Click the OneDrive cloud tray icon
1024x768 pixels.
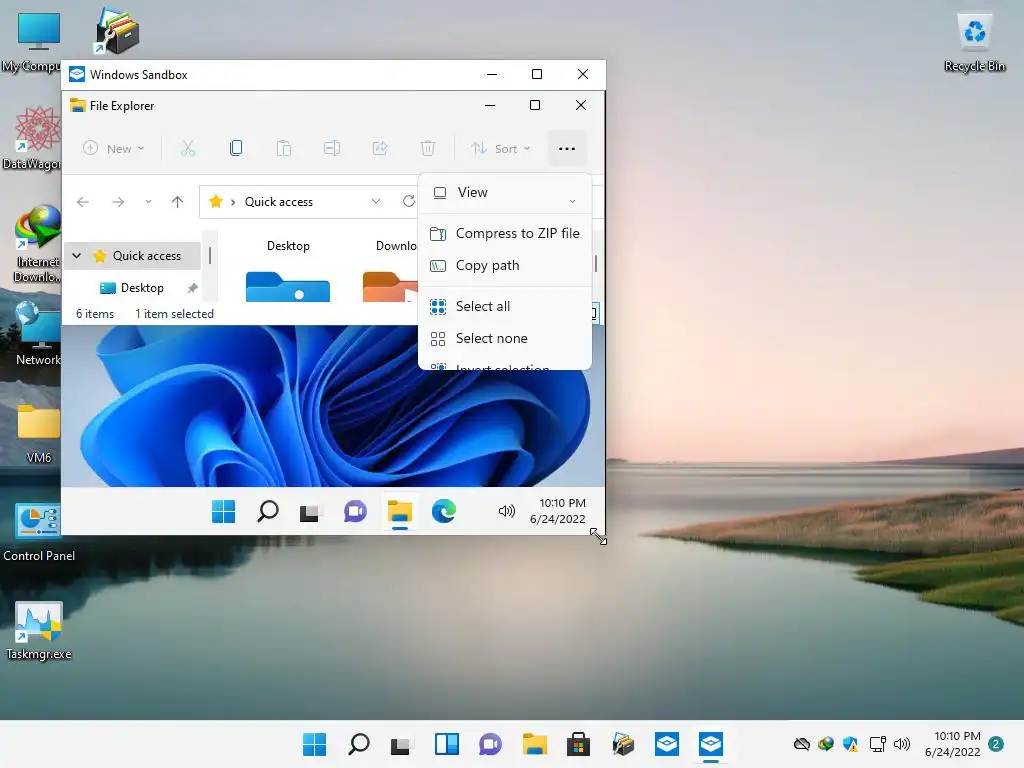[x=801, y=744]
